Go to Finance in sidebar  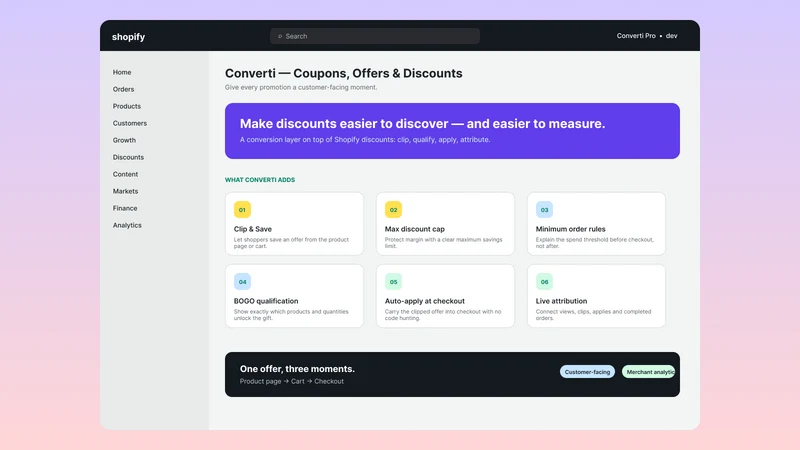(x=125, y=208)
